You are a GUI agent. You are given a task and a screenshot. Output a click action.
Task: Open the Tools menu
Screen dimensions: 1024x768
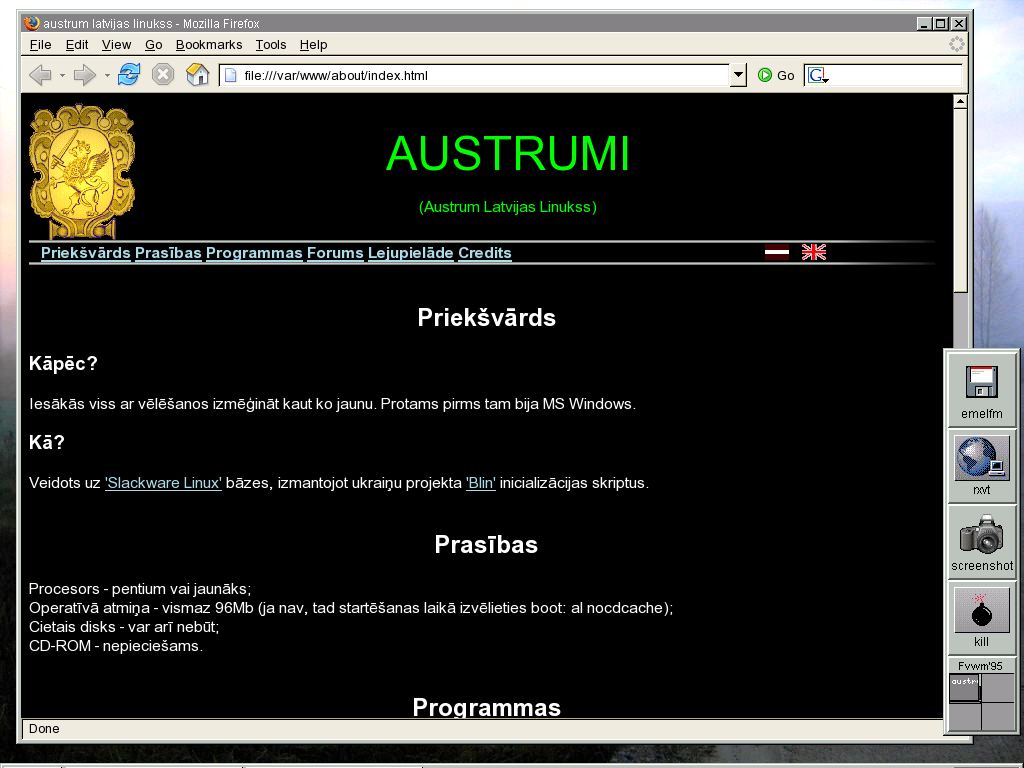[271, 44]
